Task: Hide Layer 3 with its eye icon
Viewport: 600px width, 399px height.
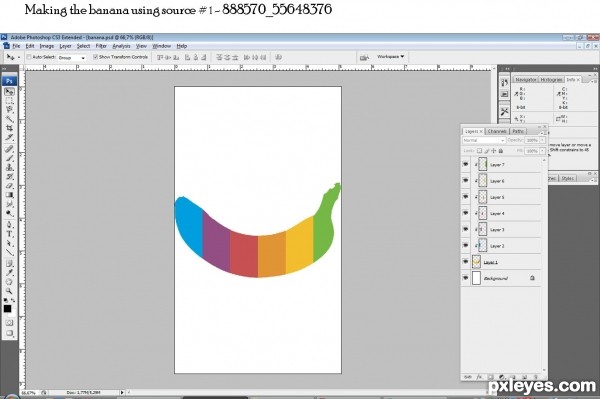Action: point(466,230)
